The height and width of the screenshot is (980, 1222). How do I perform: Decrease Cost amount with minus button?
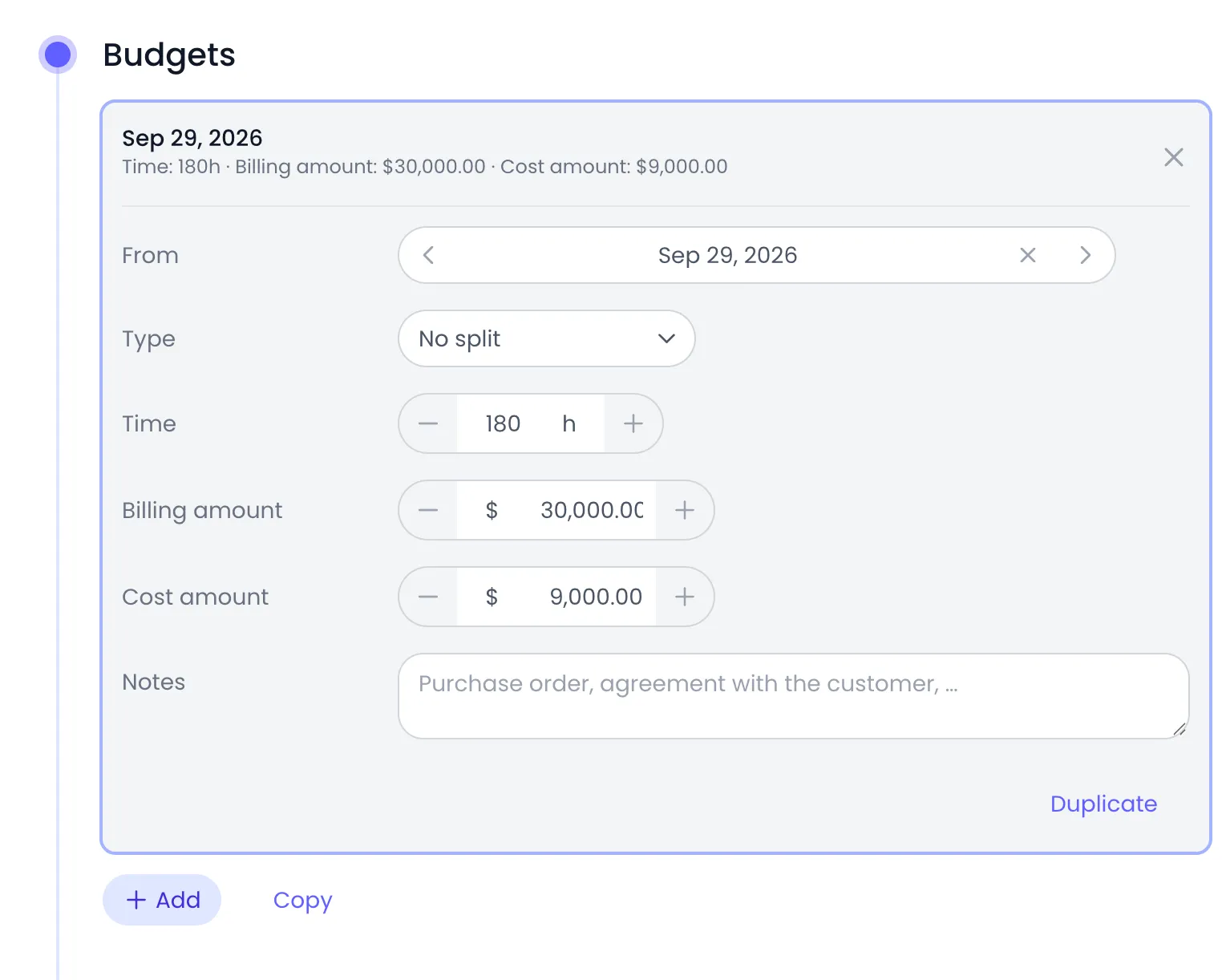click(x=428, y=597)
